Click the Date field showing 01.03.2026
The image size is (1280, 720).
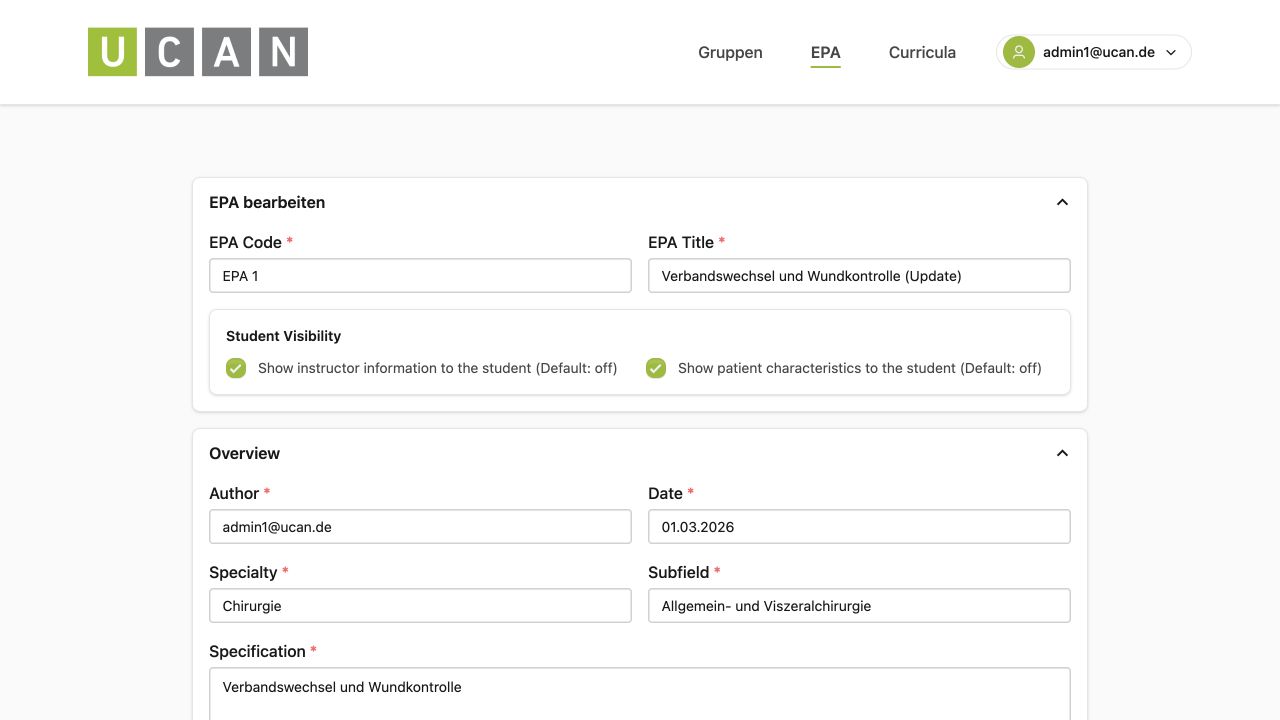coord(859,527)
